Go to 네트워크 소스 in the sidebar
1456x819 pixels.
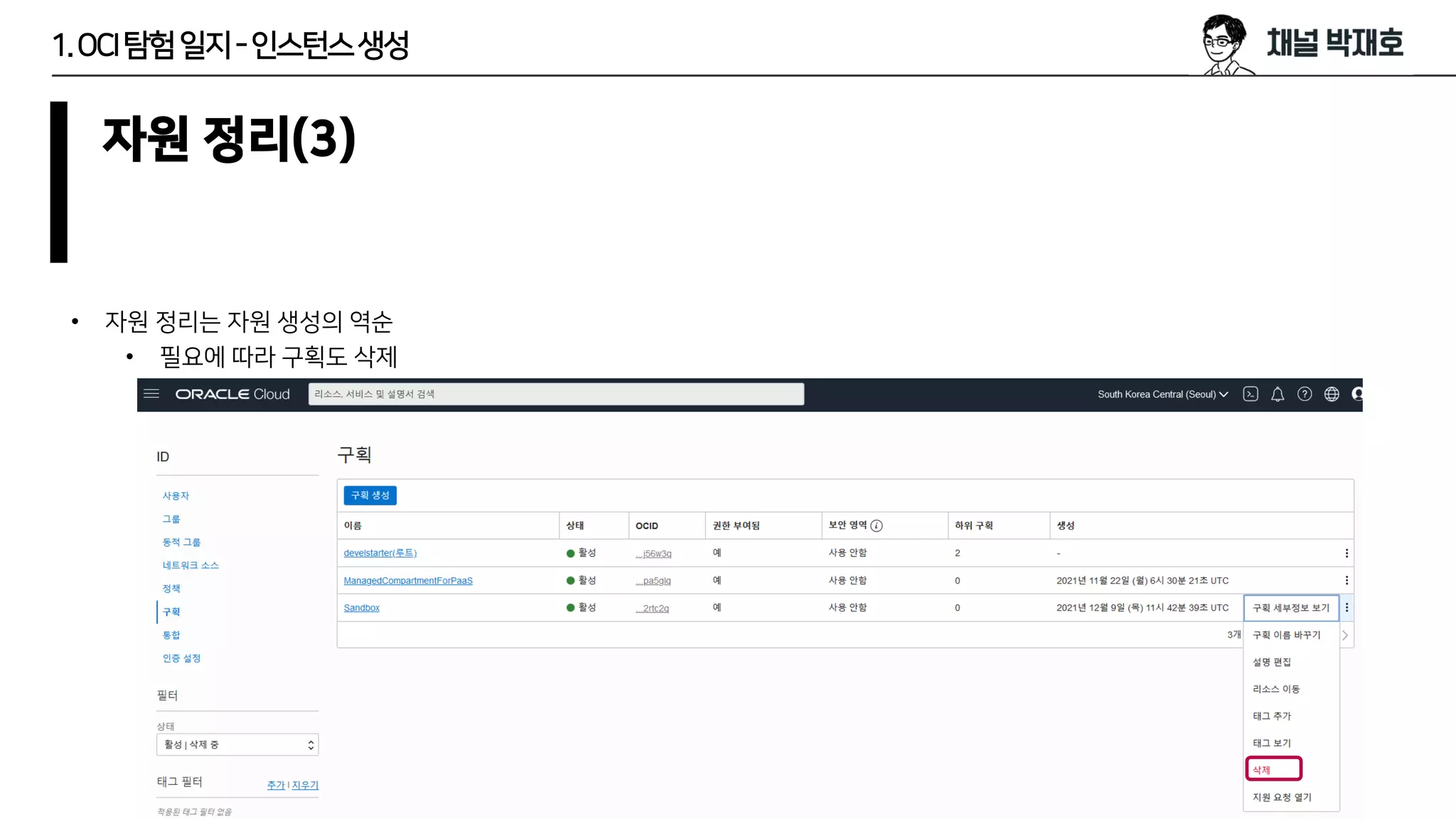[x=191, y=565]
